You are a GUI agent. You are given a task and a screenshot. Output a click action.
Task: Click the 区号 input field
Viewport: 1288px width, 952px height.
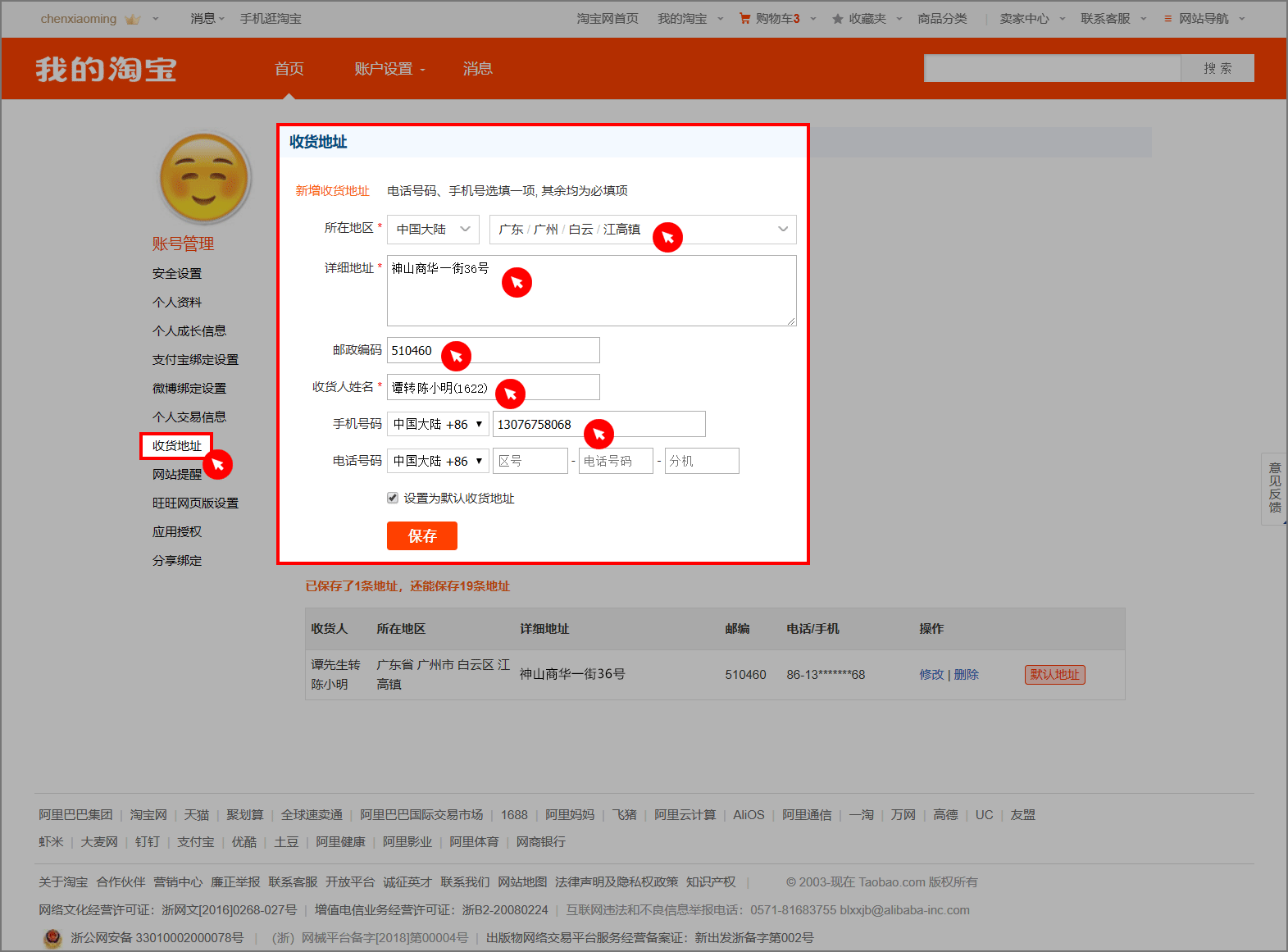(x=530, y=461)
